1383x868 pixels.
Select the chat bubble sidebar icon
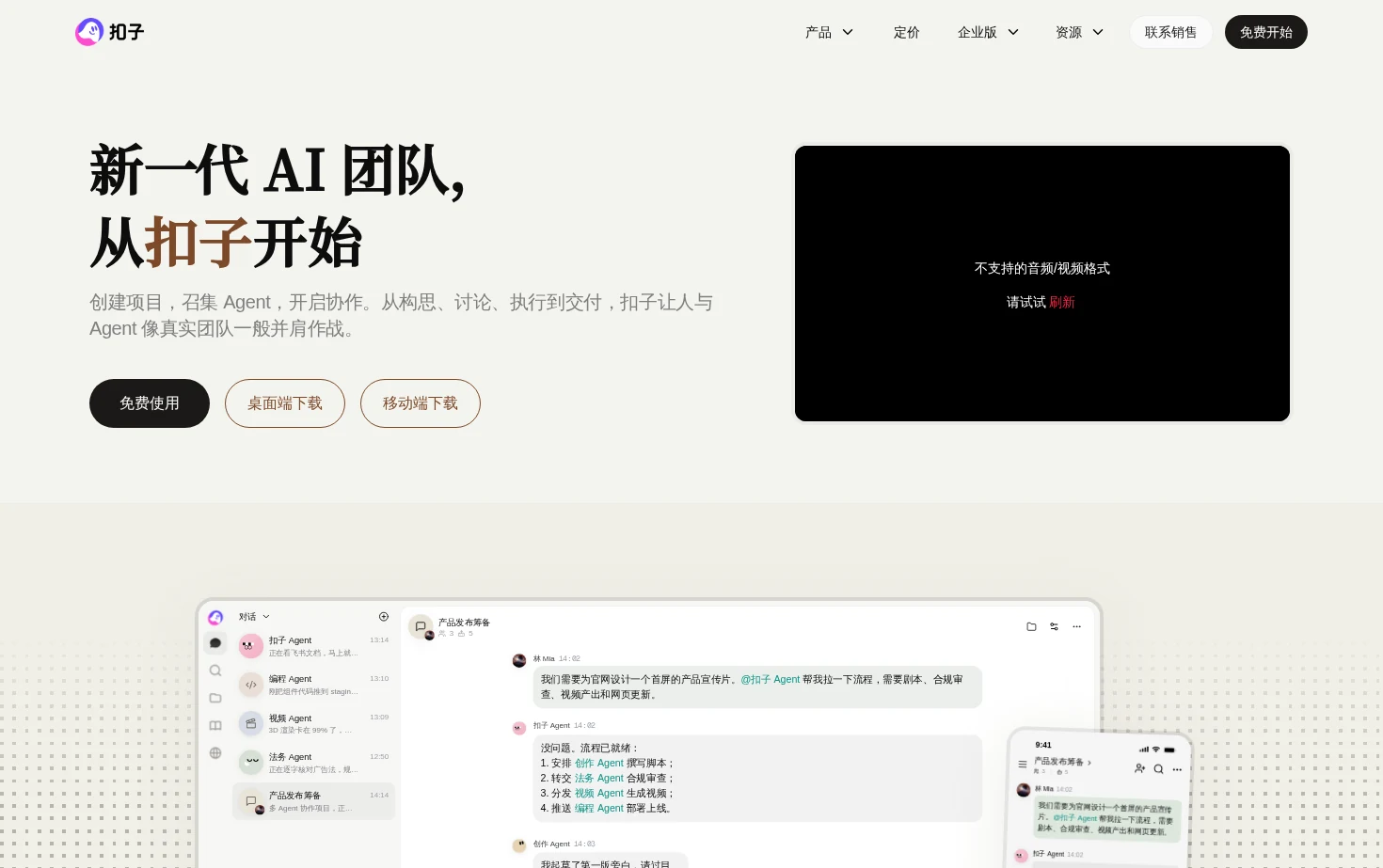[215, 643]
